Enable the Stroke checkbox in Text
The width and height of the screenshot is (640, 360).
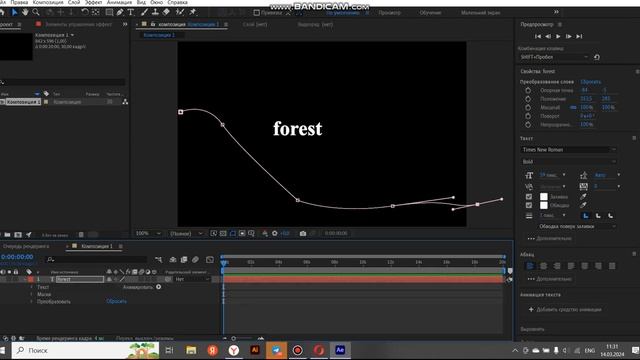(x=529, y=205)
